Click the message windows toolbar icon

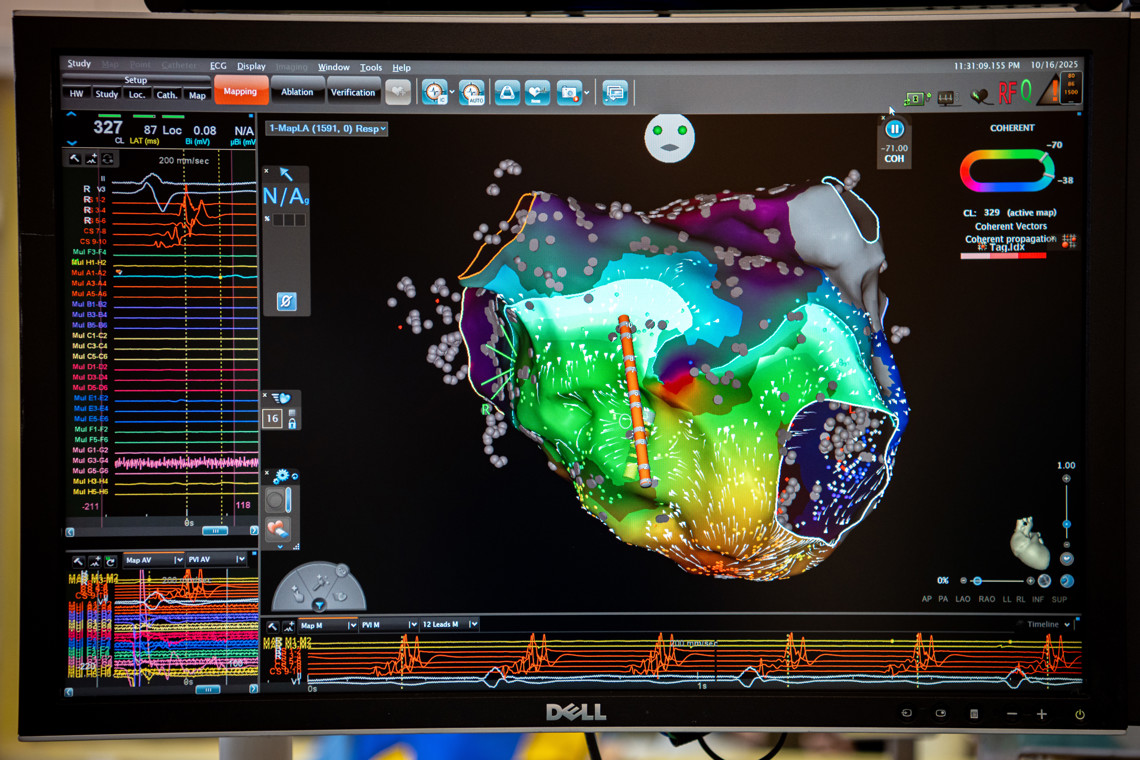[615, 92]
